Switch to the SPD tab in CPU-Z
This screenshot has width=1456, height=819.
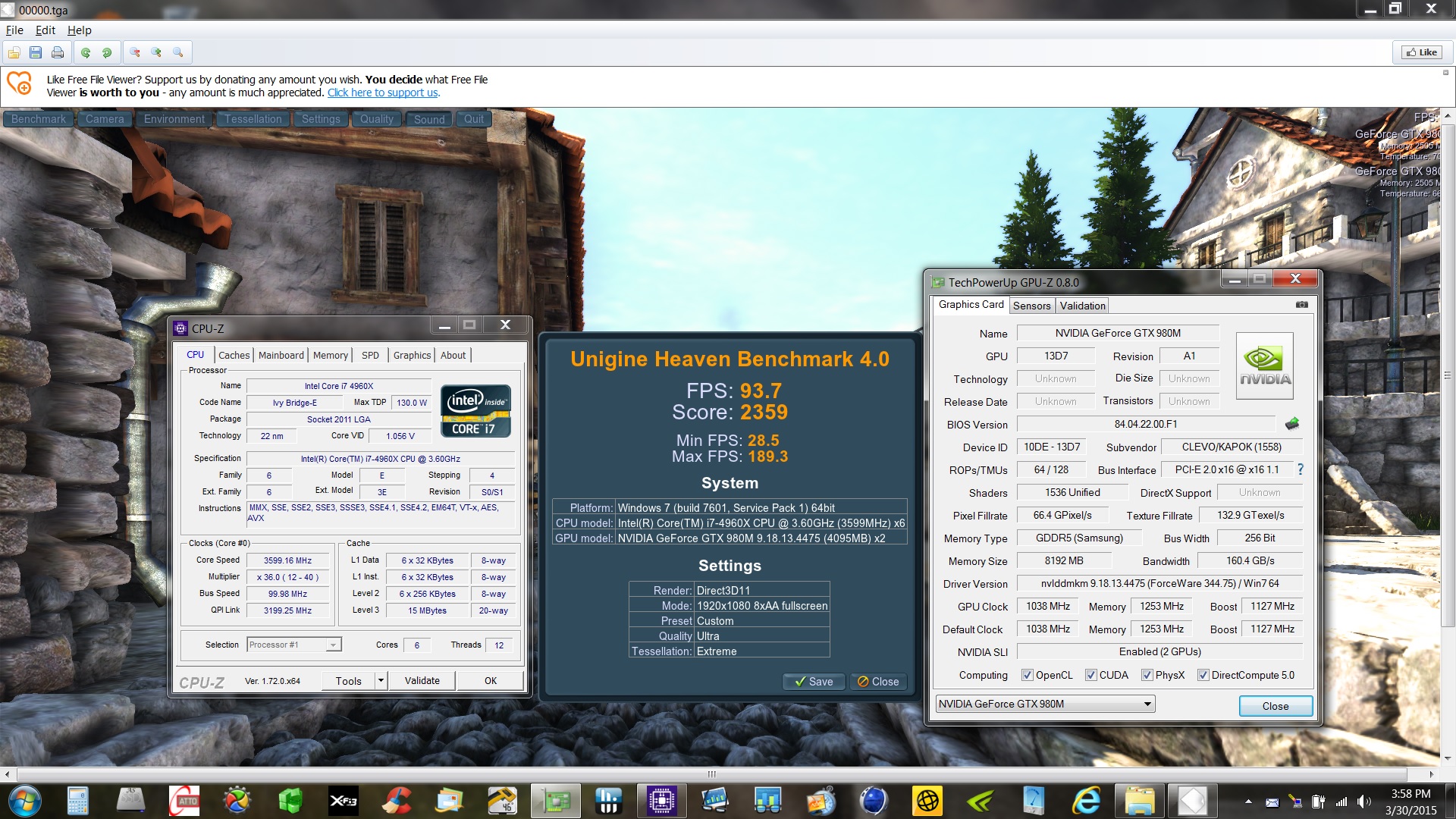370,355
